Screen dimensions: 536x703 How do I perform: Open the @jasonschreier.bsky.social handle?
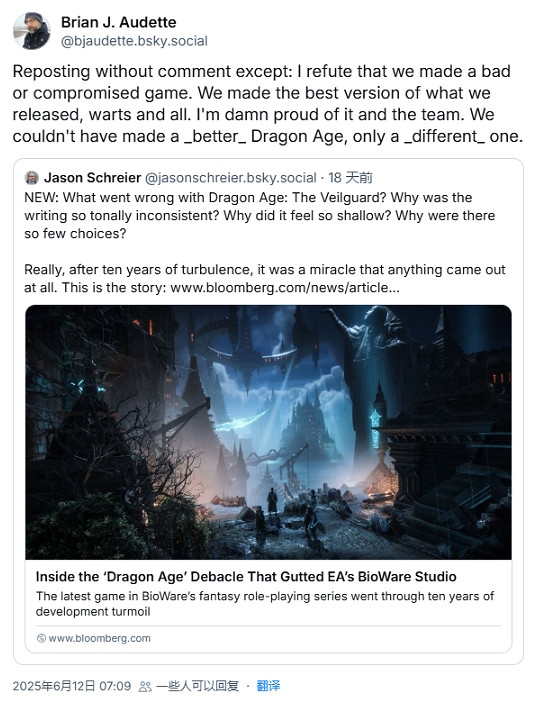(231, 178)
